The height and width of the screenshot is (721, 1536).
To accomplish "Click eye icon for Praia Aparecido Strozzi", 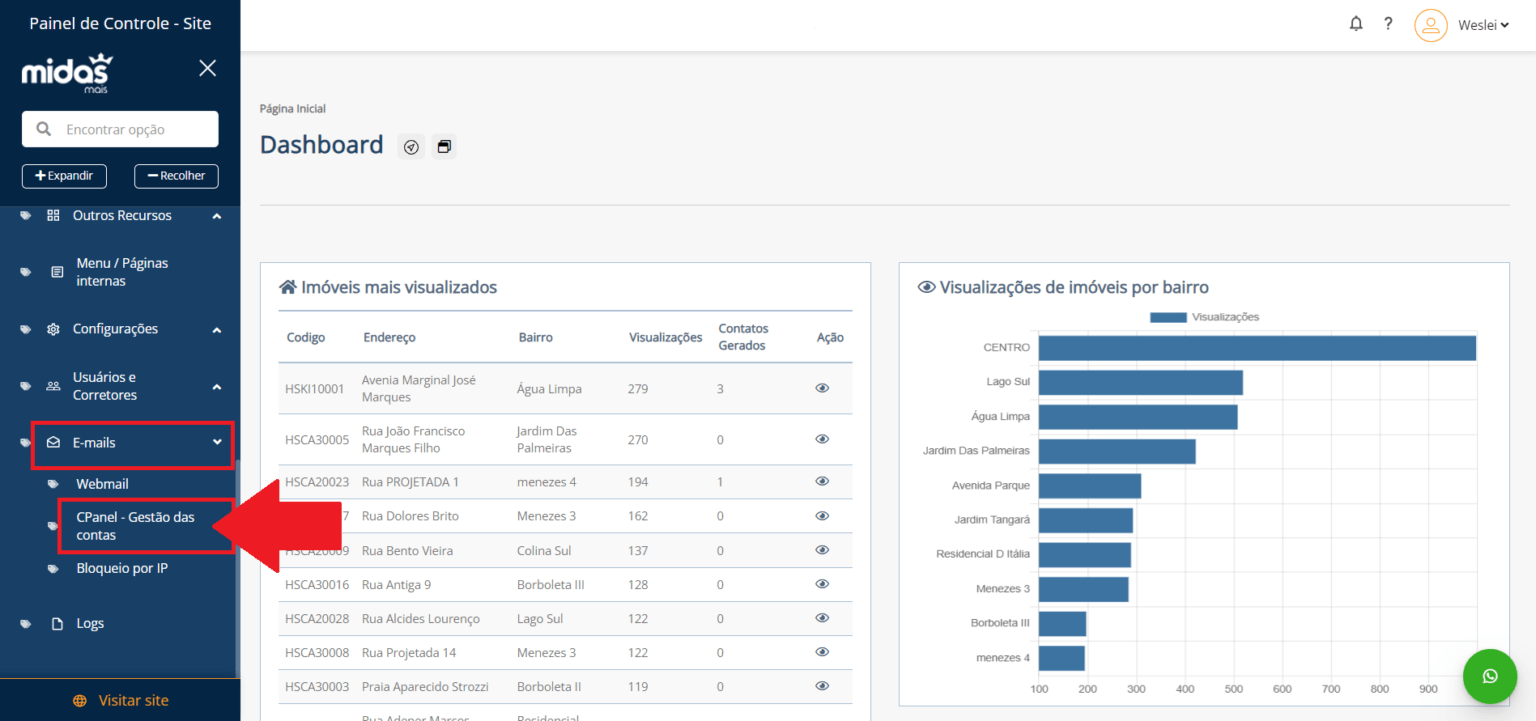I will pyautogui.click(x=822, y=686).
